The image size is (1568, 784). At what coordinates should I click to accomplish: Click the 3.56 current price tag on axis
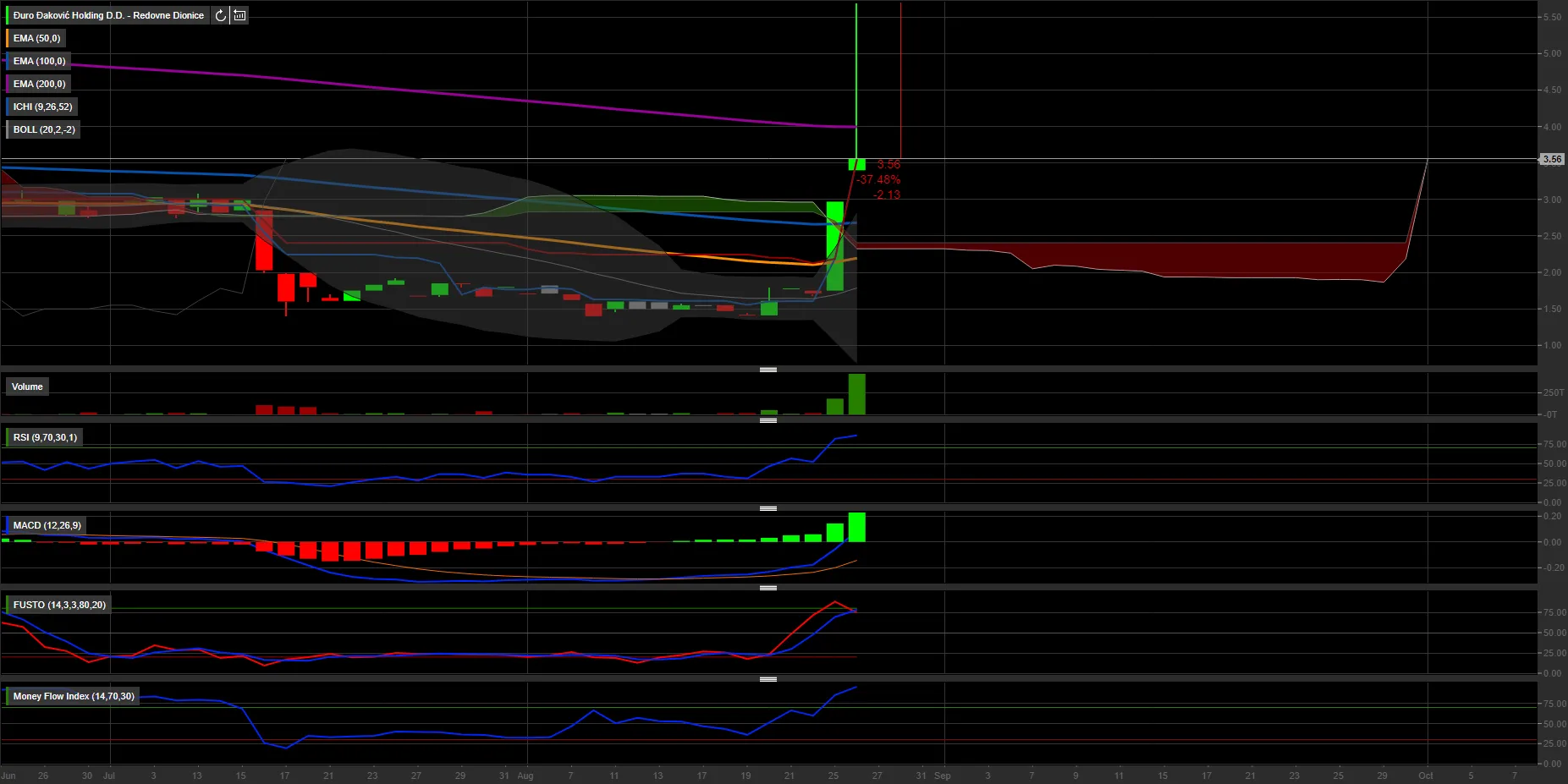tap(1552, 159)
